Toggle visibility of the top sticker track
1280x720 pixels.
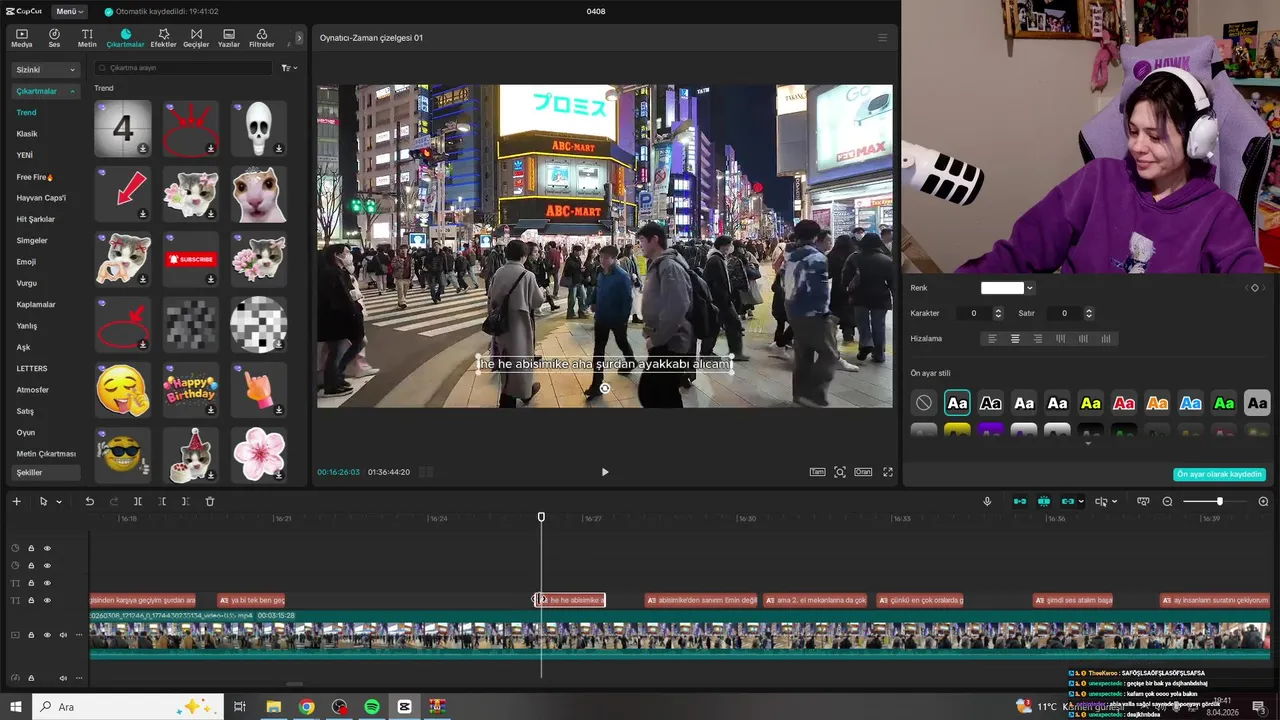(x=47, y=548)
